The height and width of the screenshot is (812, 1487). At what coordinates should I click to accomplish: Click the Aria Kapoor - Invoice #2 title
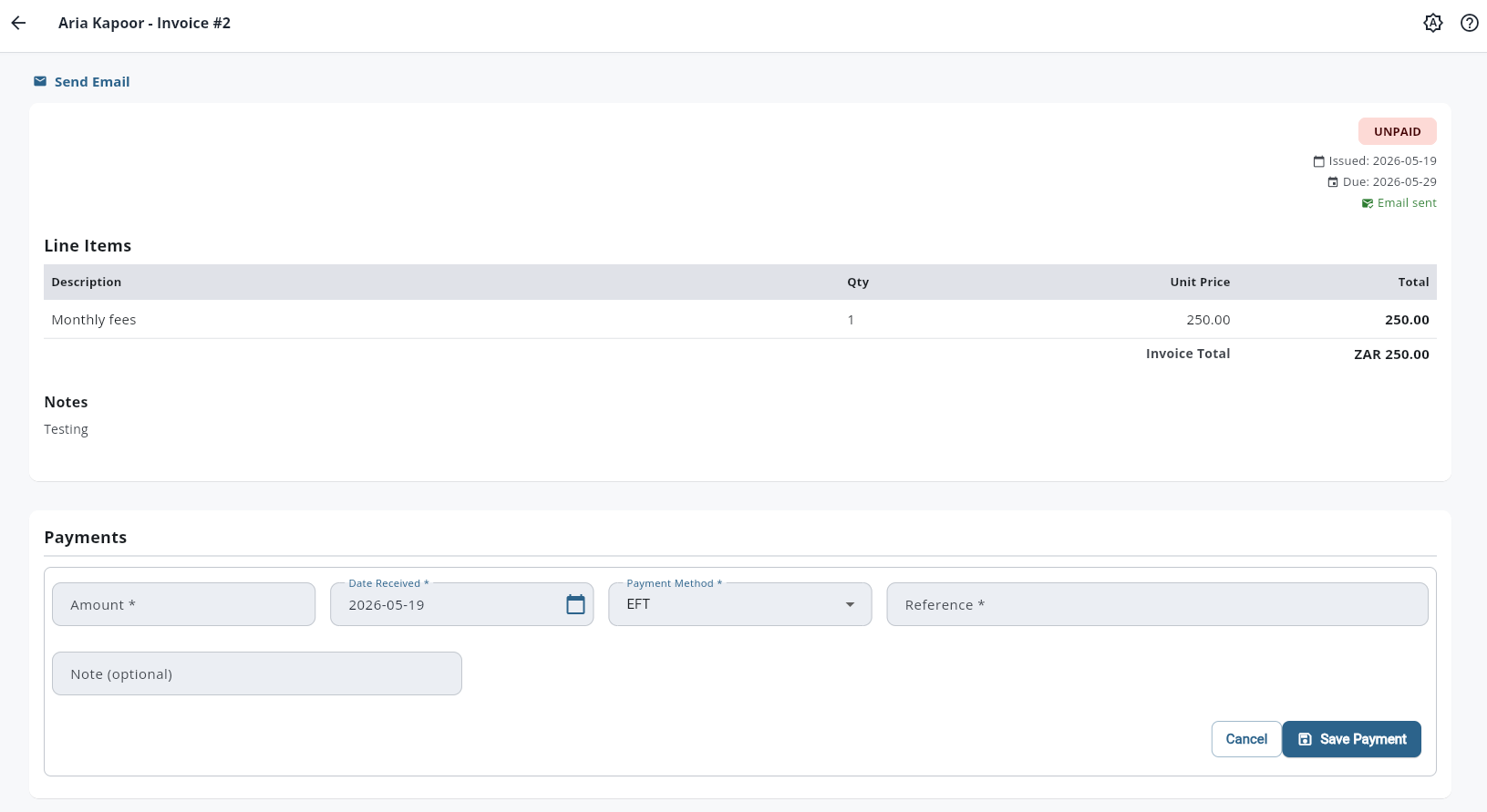pos(144,23)
